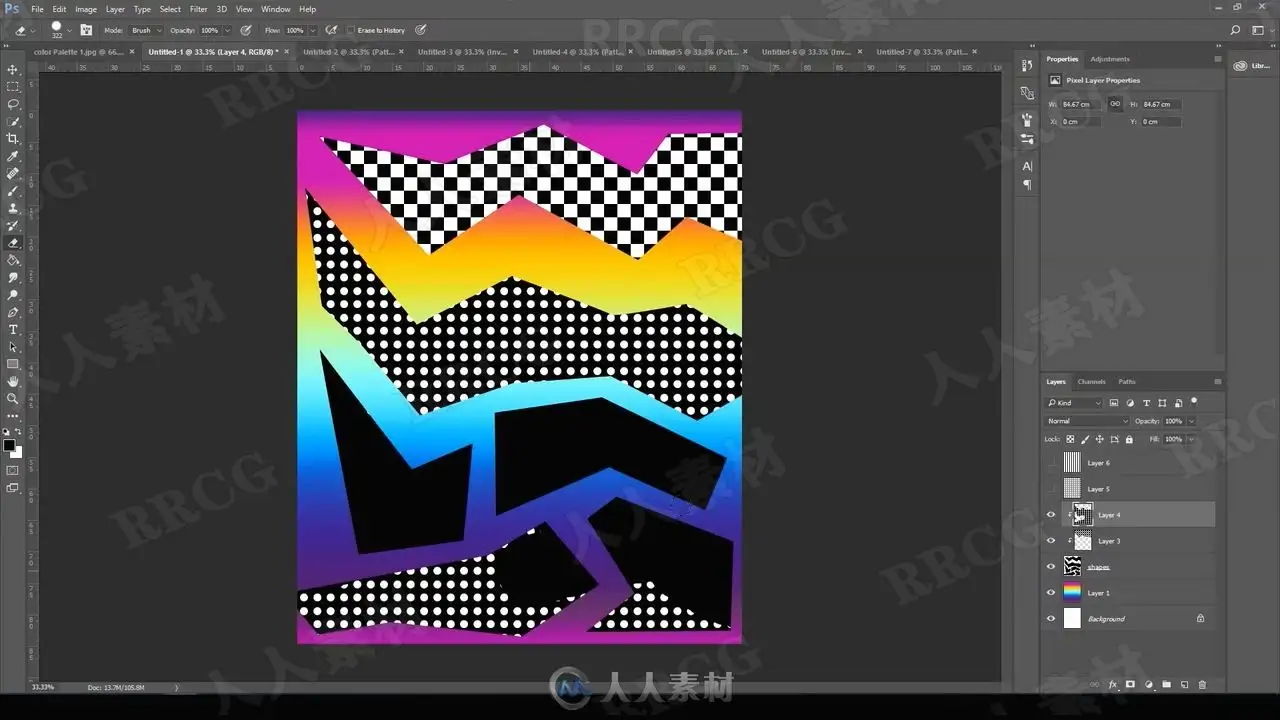This screenshot has height=720, width=1280.
Task: Swap foreground and background colors
Action: click(x=19, y=433)
